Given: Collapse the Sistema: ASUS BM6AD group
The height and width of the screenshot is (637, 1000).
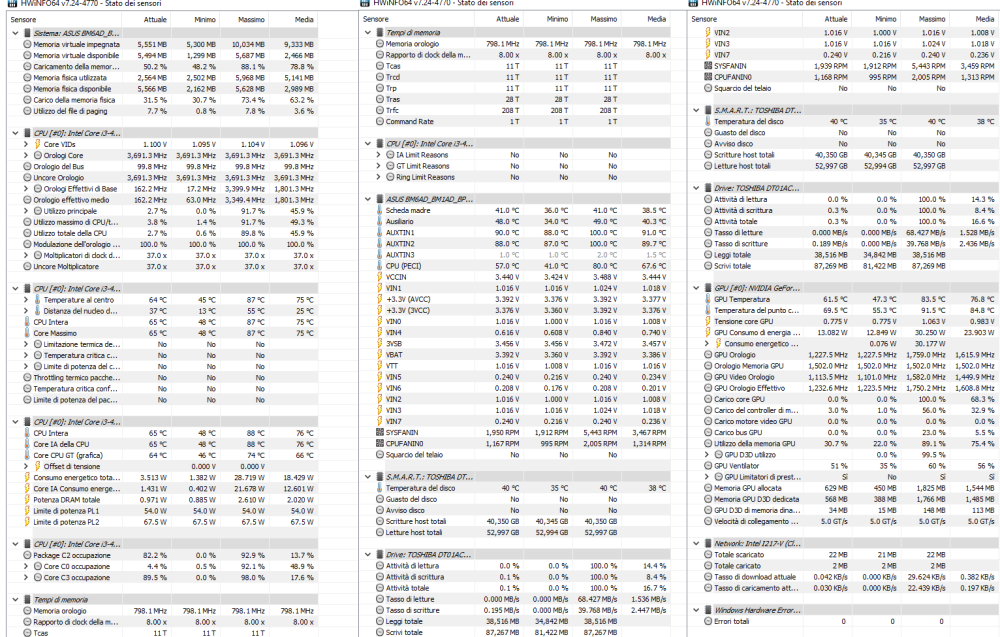Looking at the screenshot, I should 15,33.
